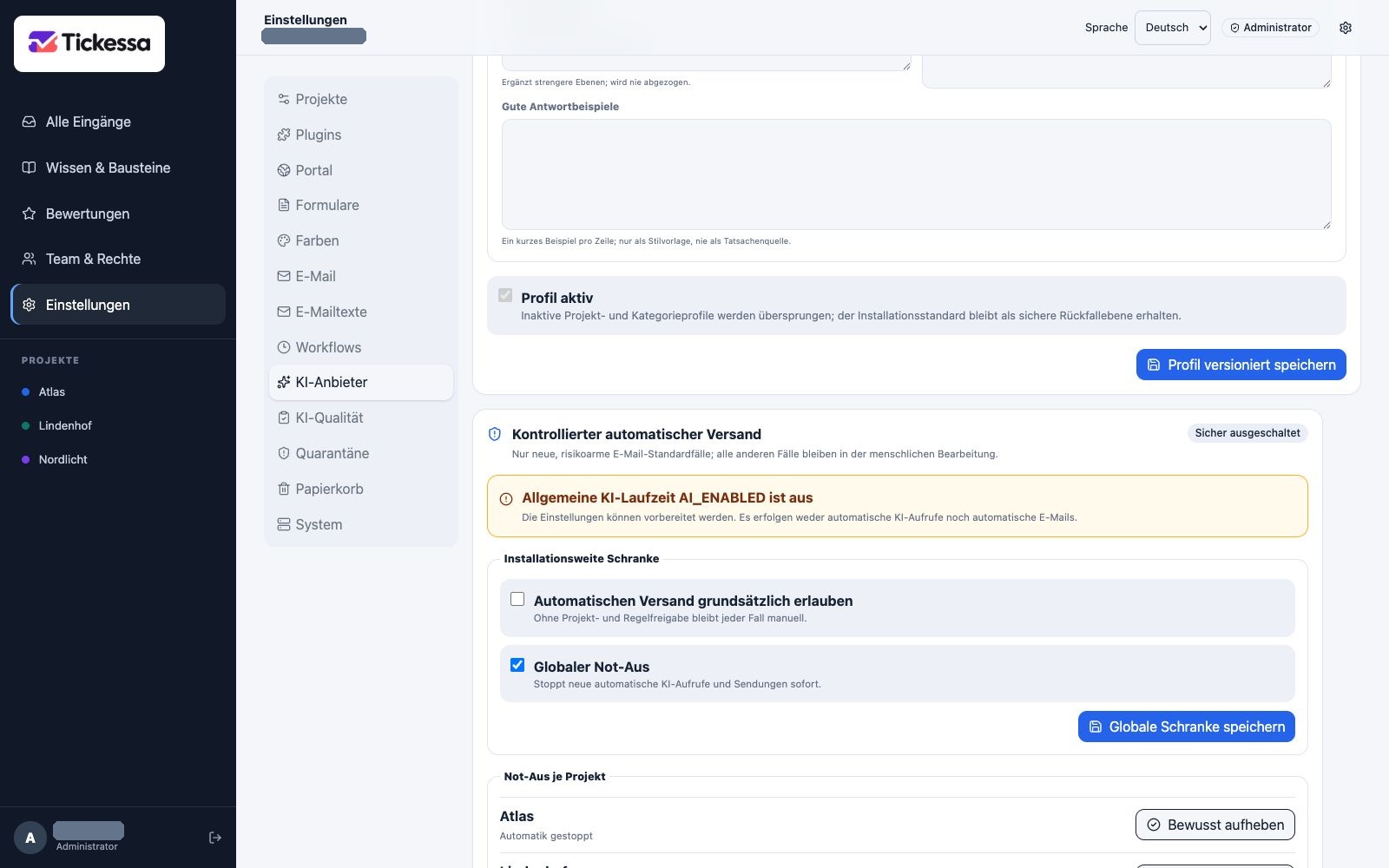Click the Plugins puzzle icon
Screen dimensions: 1389x868
pyautogui.click(x=284, y=135)
